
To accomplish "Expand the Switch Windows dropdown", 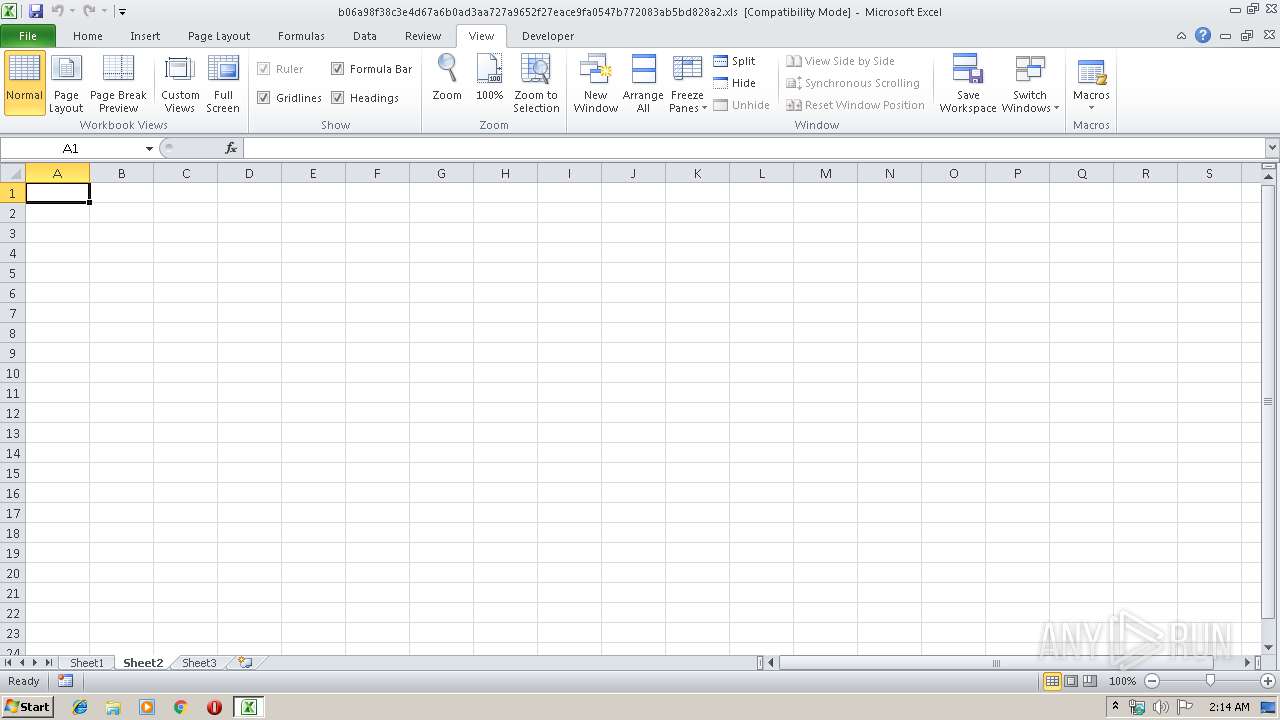I will click(x=1056, y=108).
